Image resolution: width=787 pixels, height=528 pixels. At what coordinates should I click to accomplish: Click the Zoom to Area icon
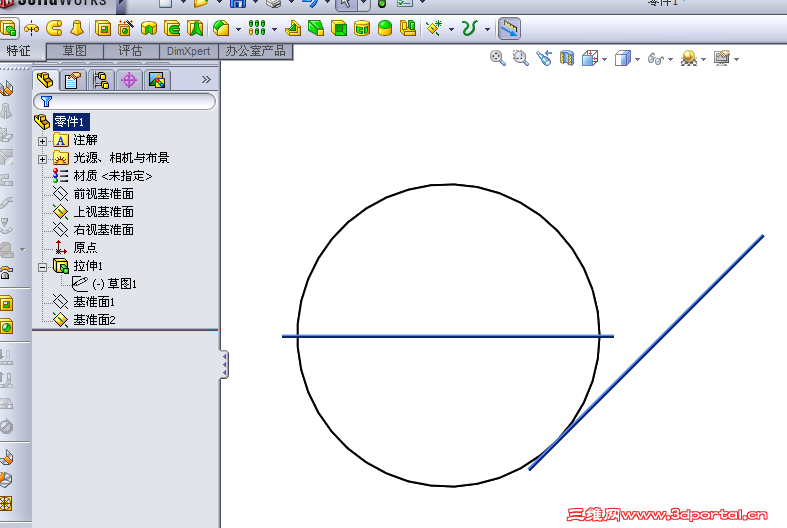click(x=520, y=58)
